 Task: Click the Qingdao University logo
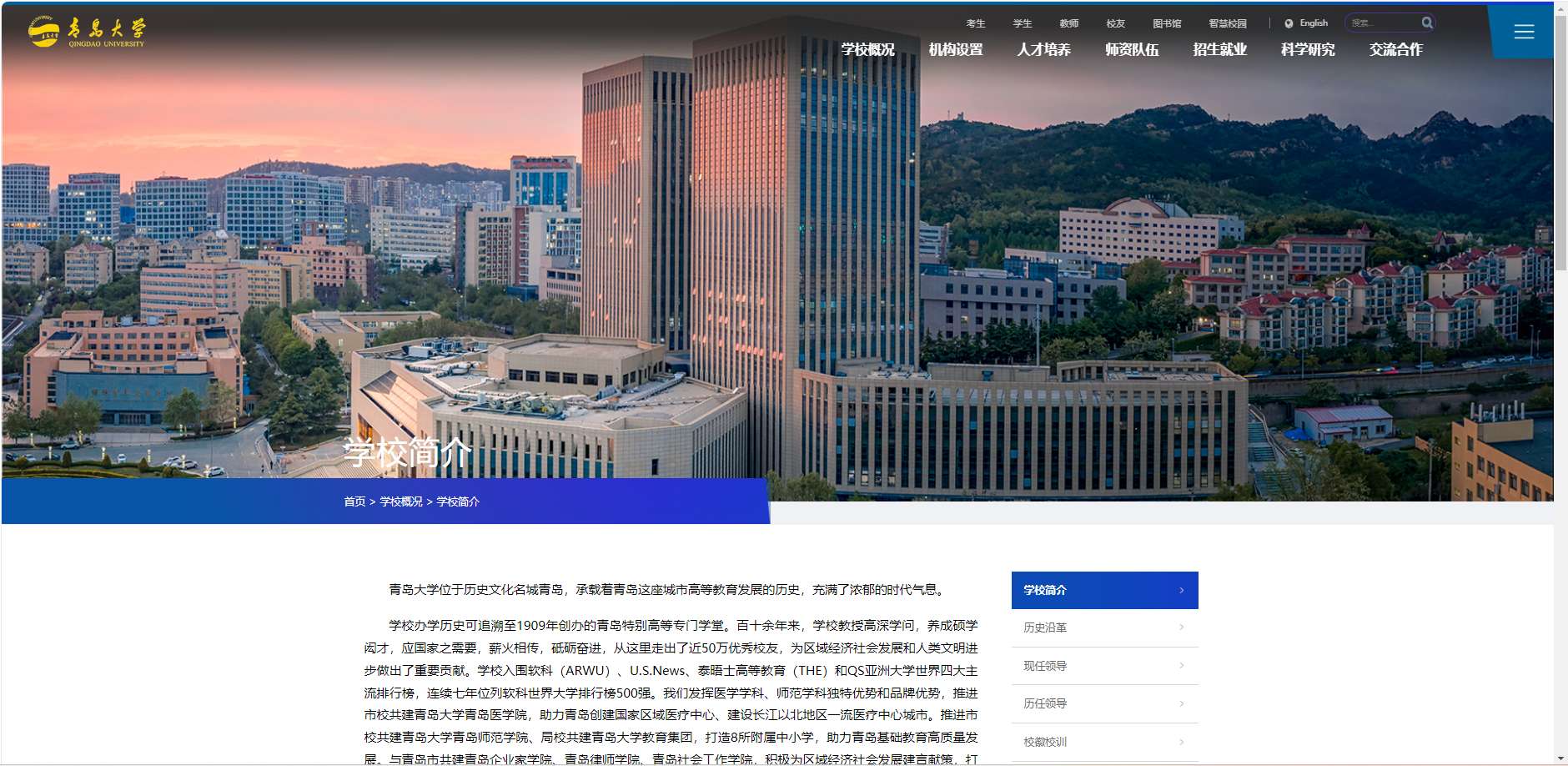click(x=86, y=32)
